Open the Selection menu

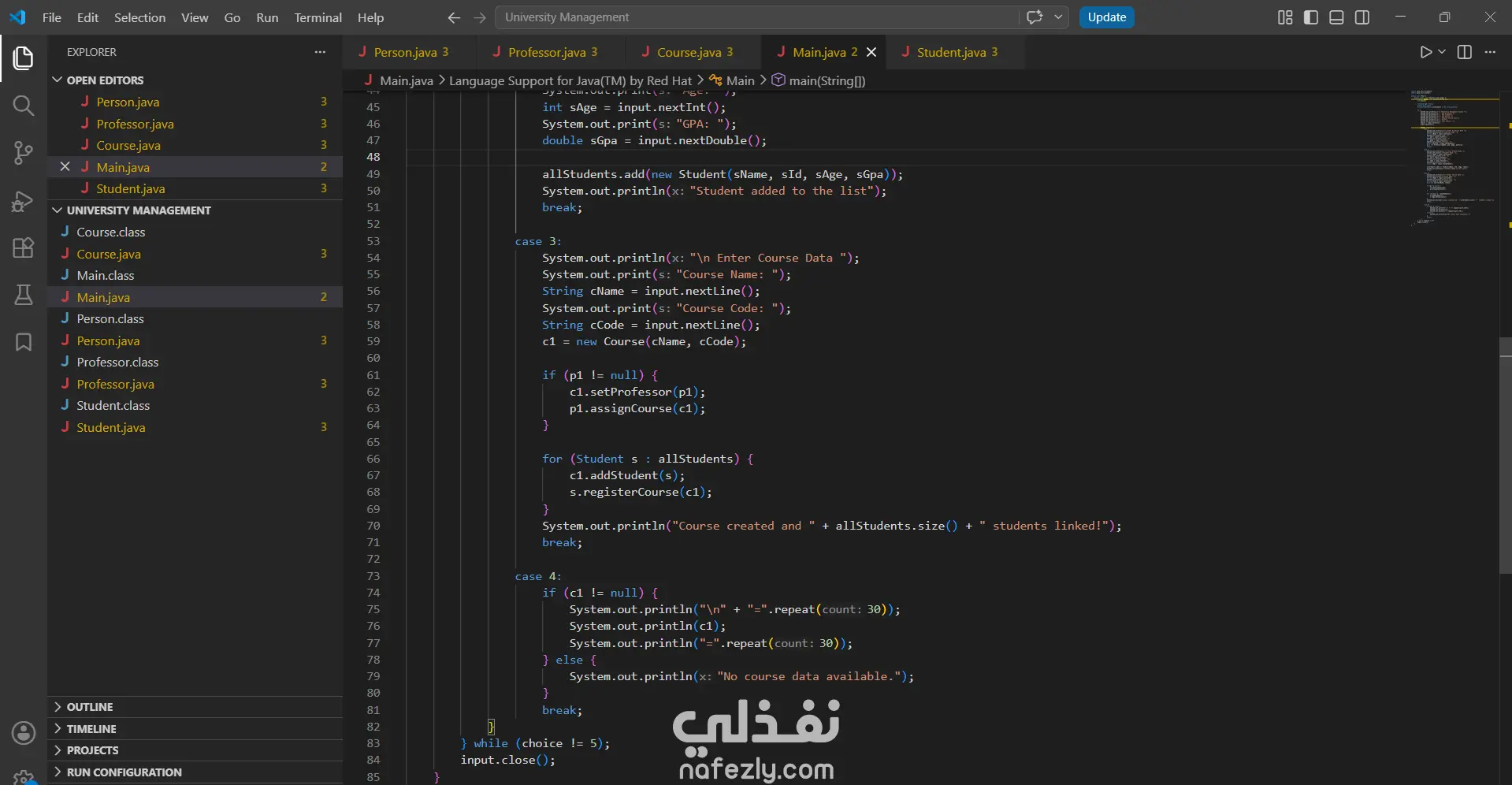click(139, 17)
